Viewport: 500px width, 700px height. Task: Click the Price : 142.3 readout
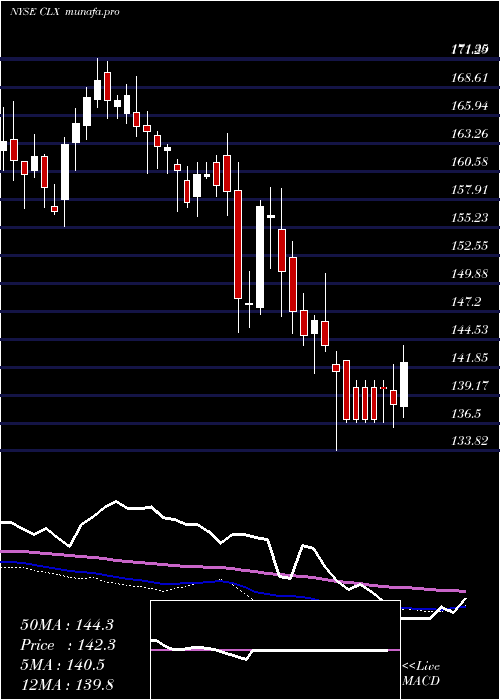coord(68,645)
